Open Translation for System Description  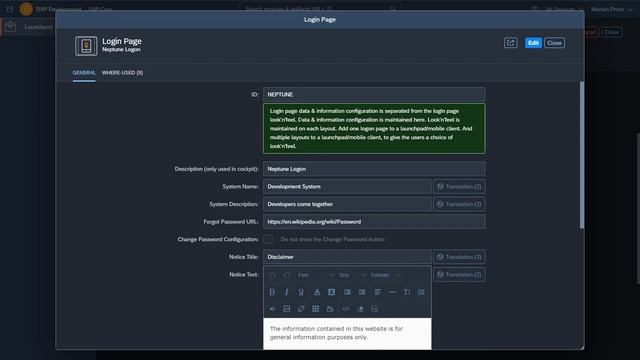459,204
